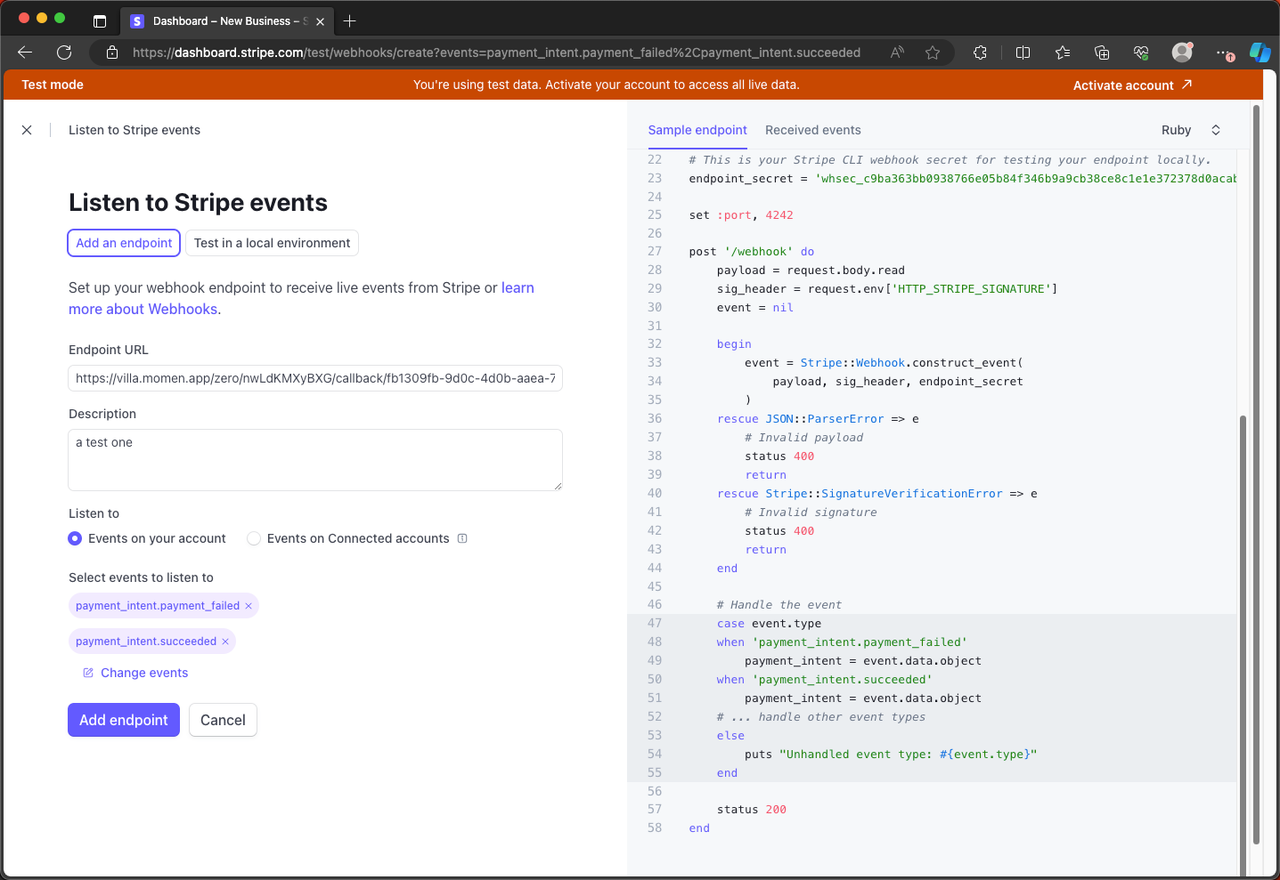Click the 'Listen to Stripe events' heading
This screenshot has width=1280, height=880.
(x=198, y=202)
